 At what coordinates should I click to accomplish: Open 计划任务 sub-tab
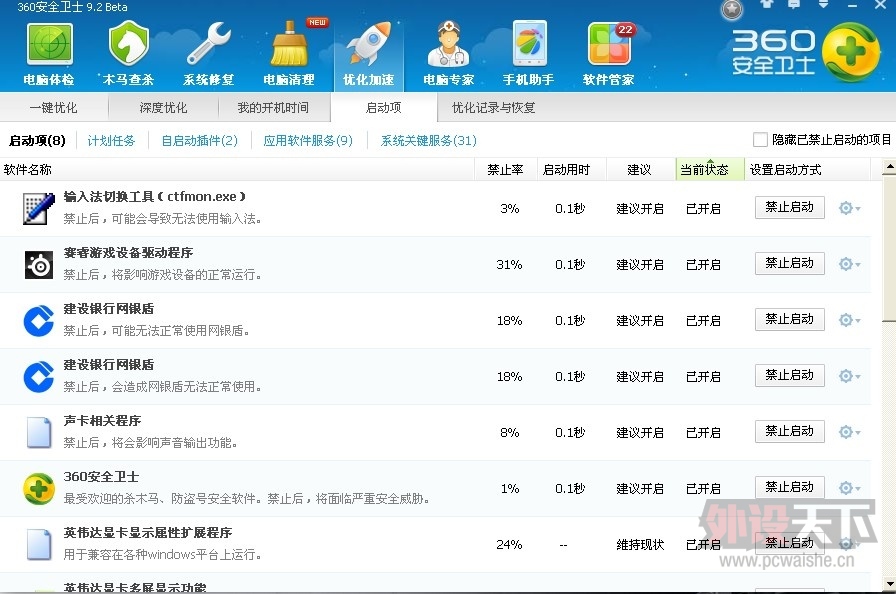coord(111,141)
